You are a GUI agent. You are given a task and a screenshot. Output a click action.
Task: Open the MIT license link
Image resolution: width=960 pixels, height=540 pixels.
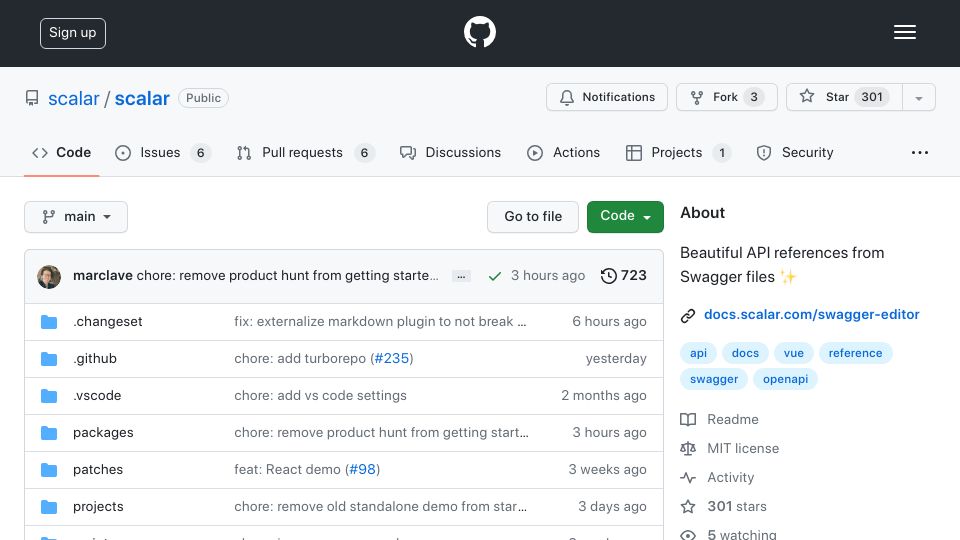click(743, 449)
